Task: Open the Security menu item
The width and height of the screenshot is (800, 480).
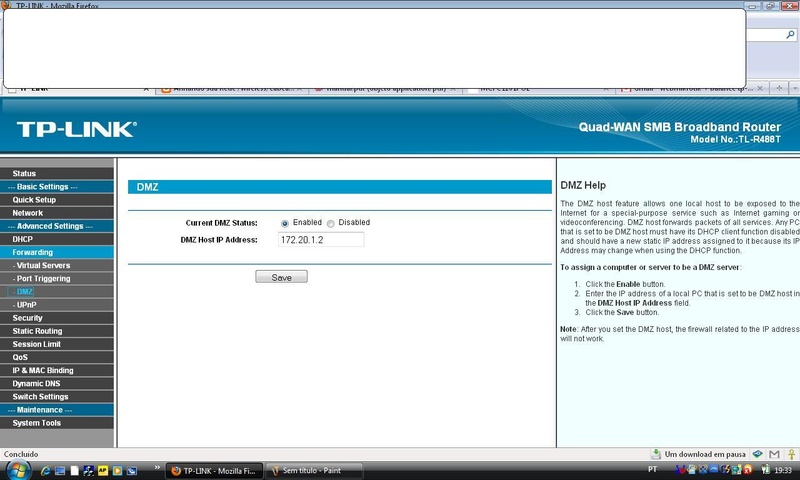Action: 57,318
